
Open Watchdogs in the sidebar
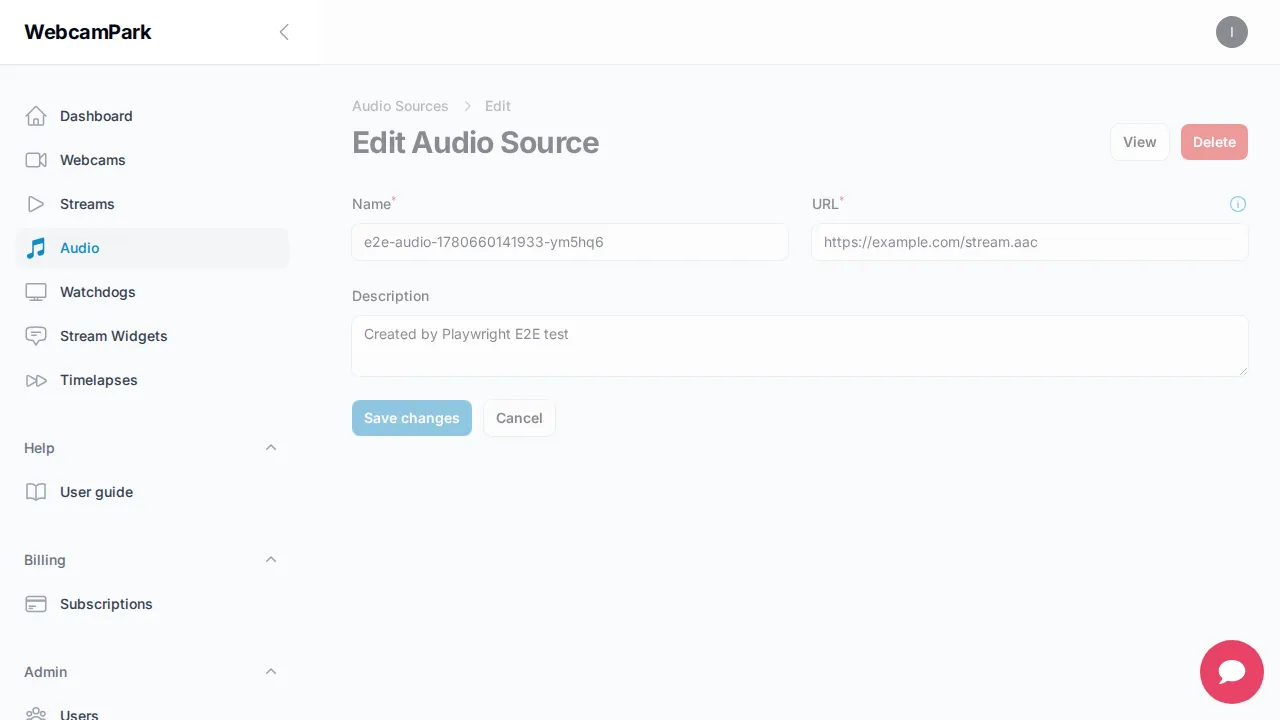(152, 292)
